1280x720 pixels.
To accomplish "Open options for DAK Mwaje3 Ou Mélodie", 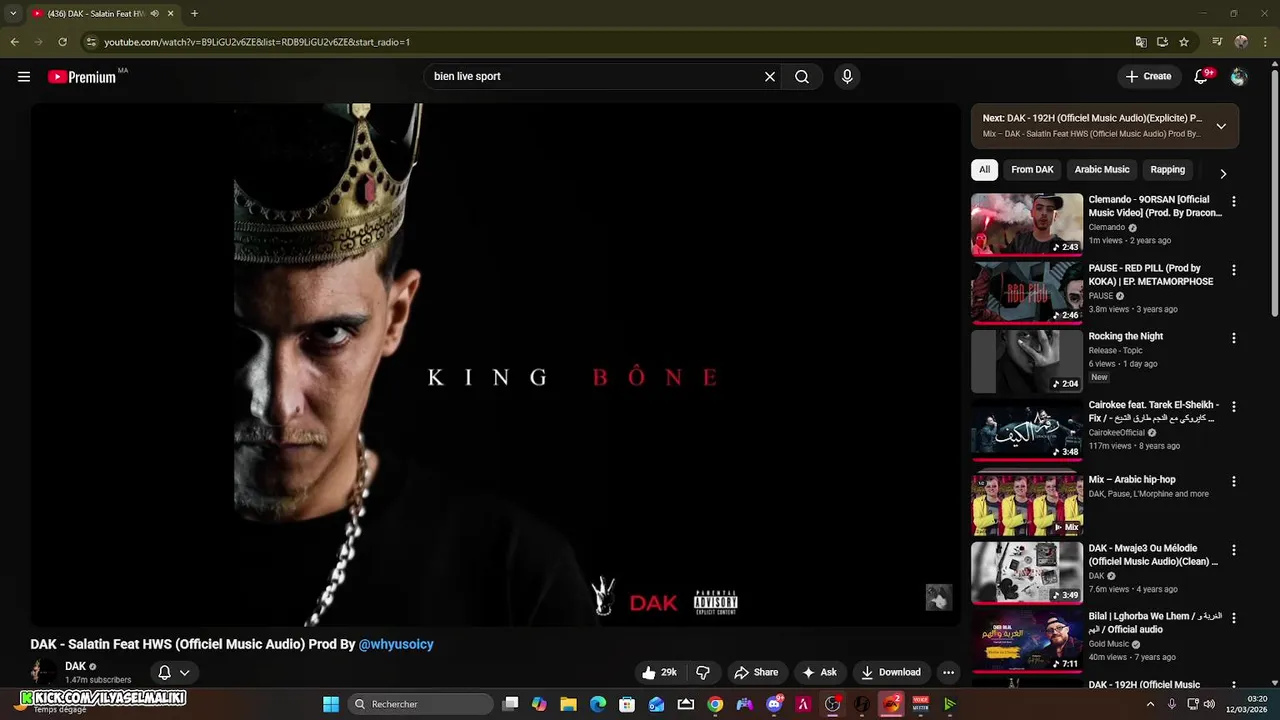I will (1233, 550).
